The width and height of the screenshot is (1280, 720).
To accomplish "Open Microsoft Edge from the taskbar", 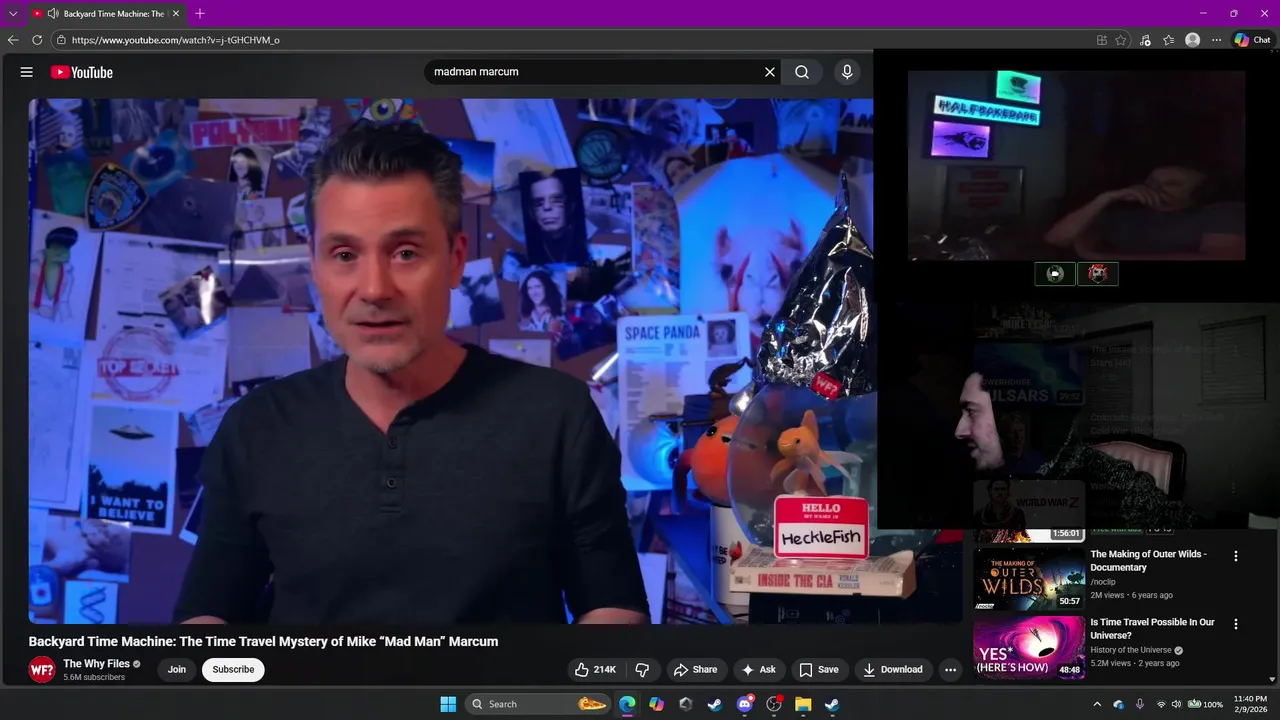I will pyautogui.click(x=627, y=704).
